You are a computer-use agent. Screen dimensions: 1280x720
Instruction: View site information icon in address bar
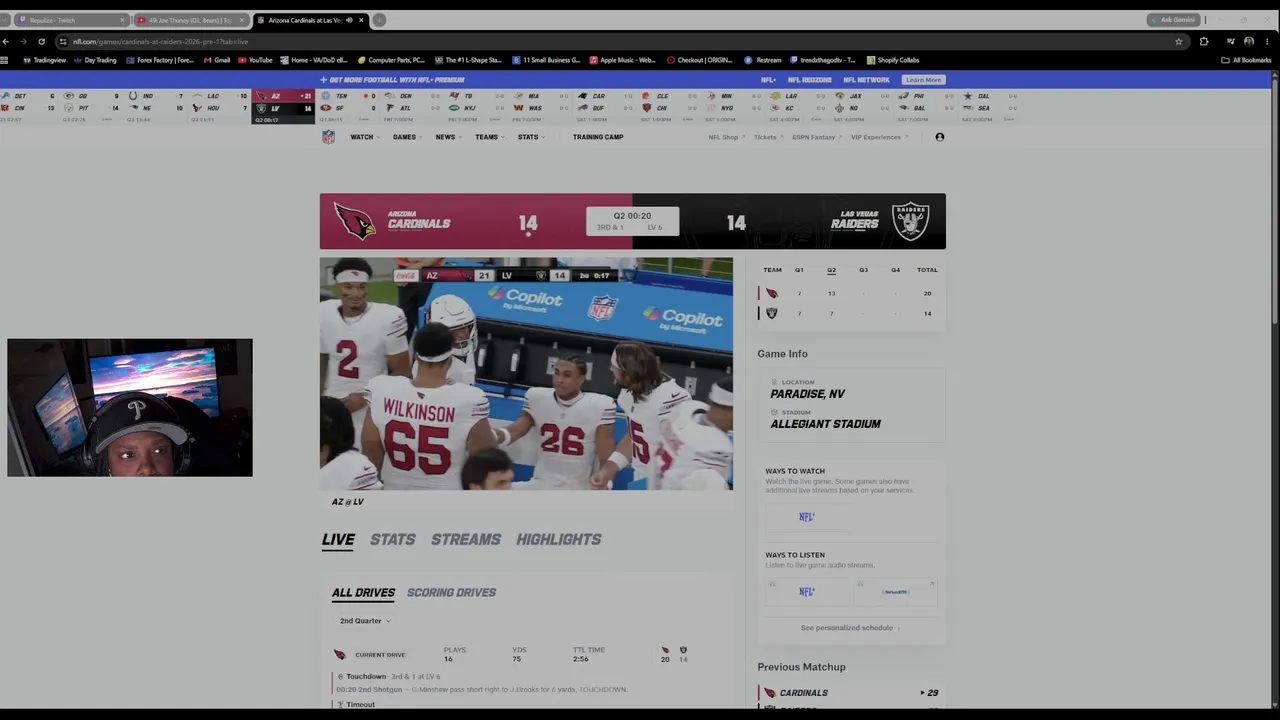coord(63,41)
